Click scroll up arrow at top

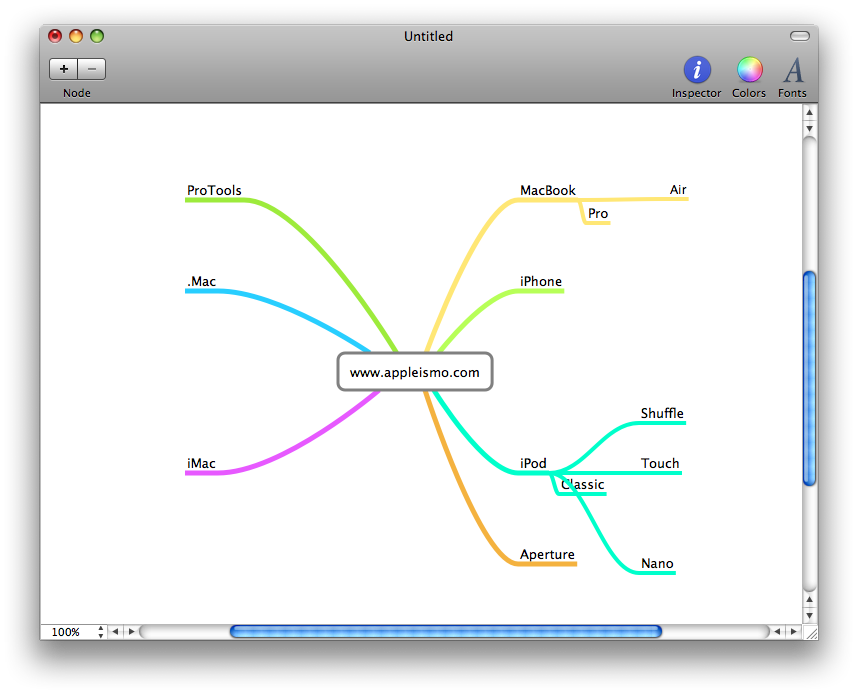810,112
